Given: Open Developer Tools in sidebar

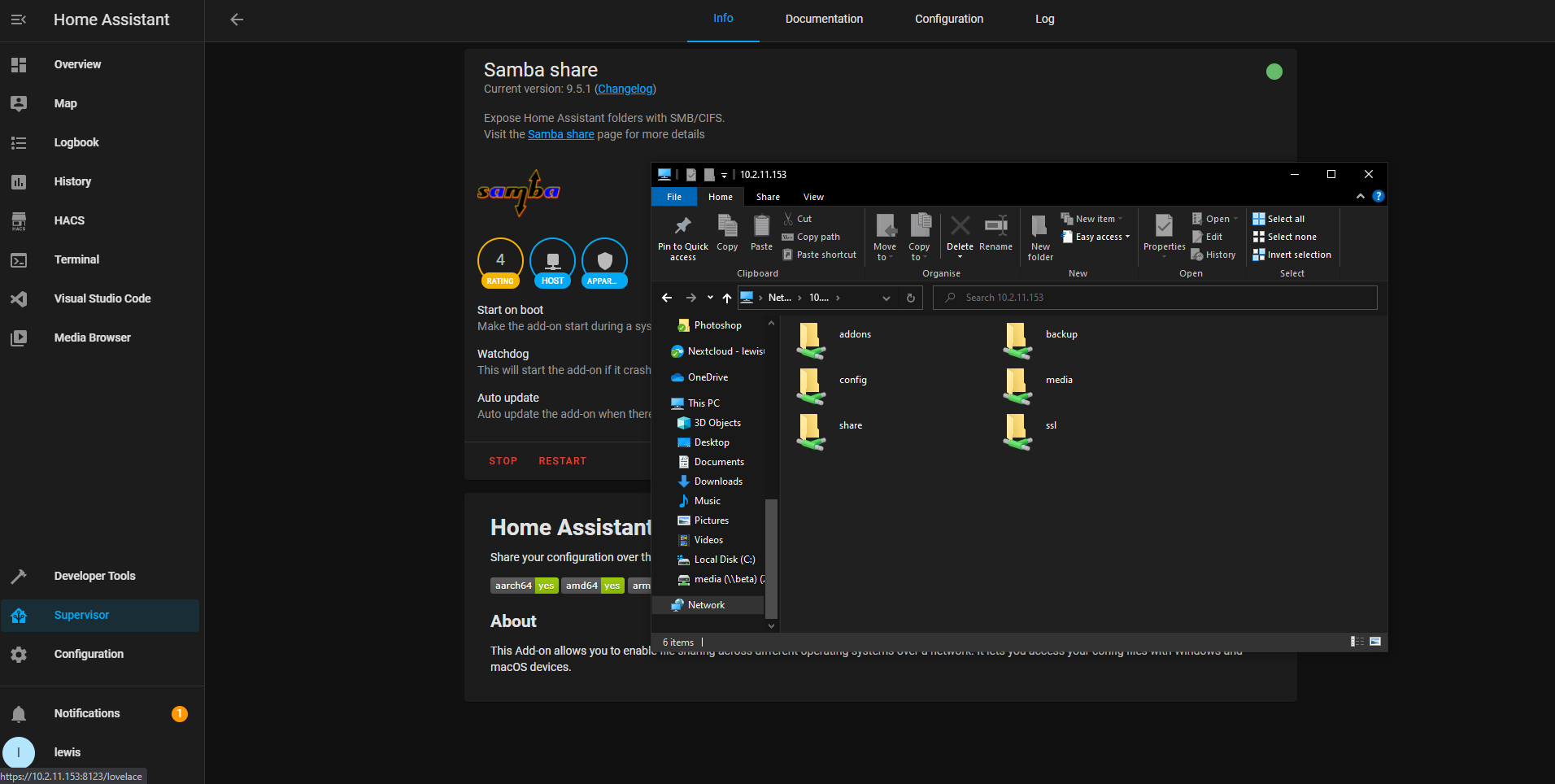Looking at the screenshot, I should click(x=101, y=576).
